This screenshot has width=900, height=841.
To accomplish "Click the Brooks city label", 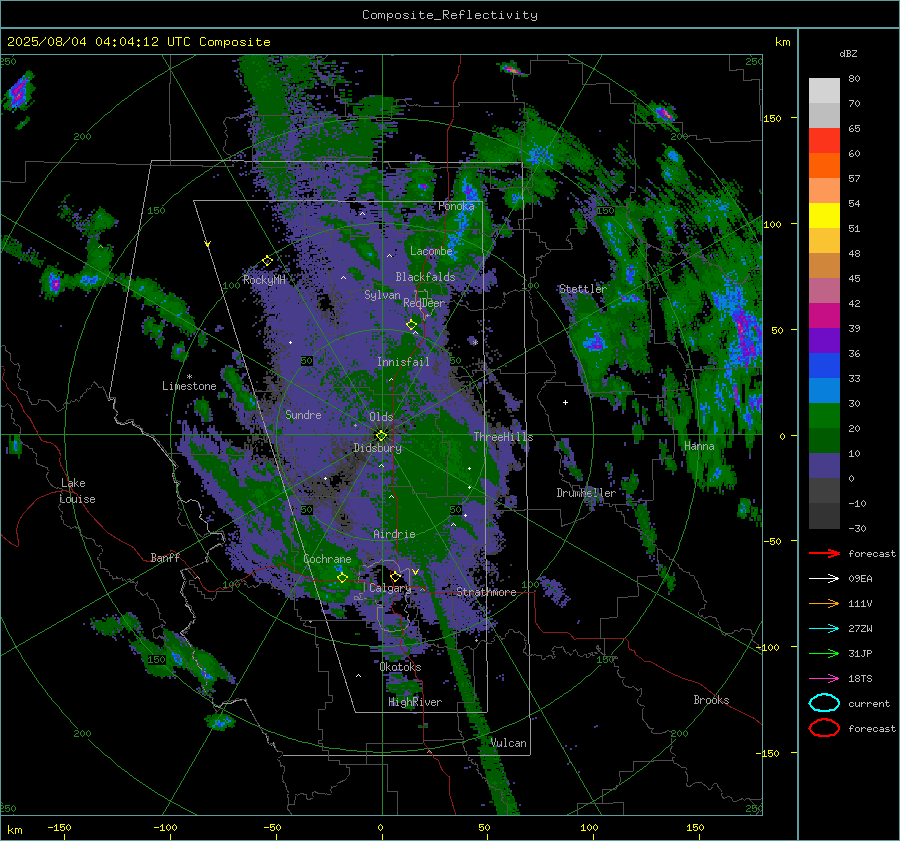I will pyautogui.click(x=711, y=700).
